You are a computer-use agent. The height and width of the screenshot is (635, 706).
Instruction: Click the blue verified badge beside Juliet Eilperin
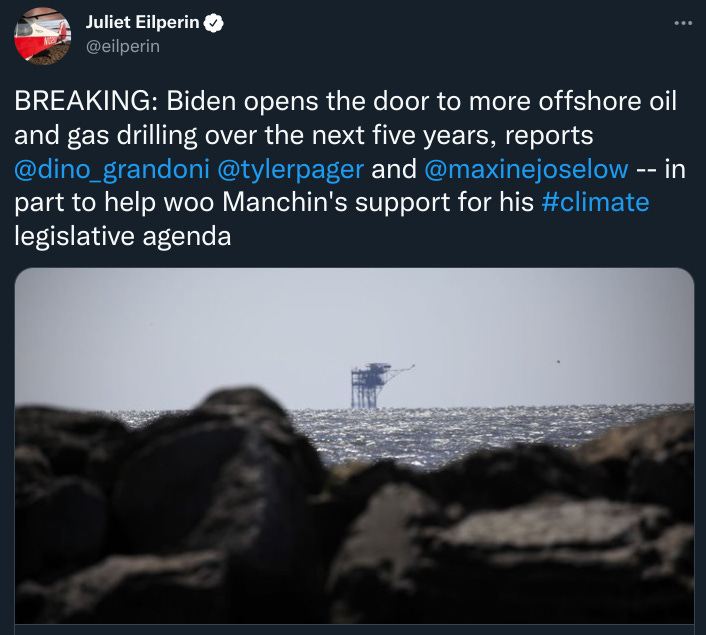pos(213,23)
